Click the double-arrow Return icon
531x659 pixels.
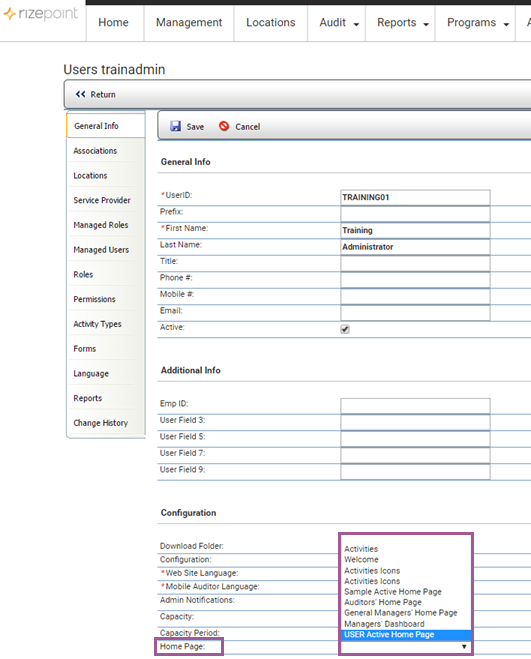tap(80, 94)
